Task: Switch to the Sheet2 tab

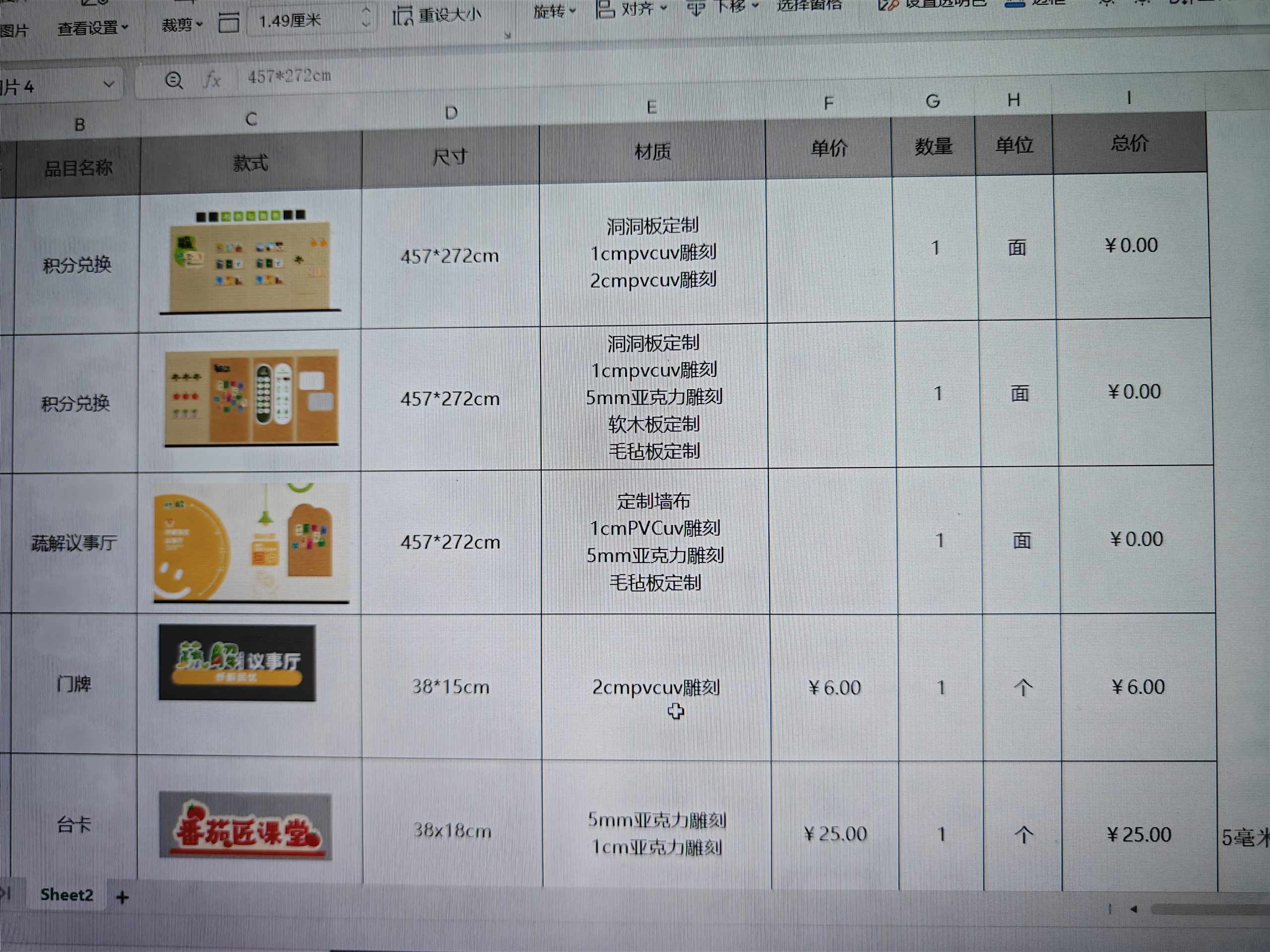Action: click(66, 894)
